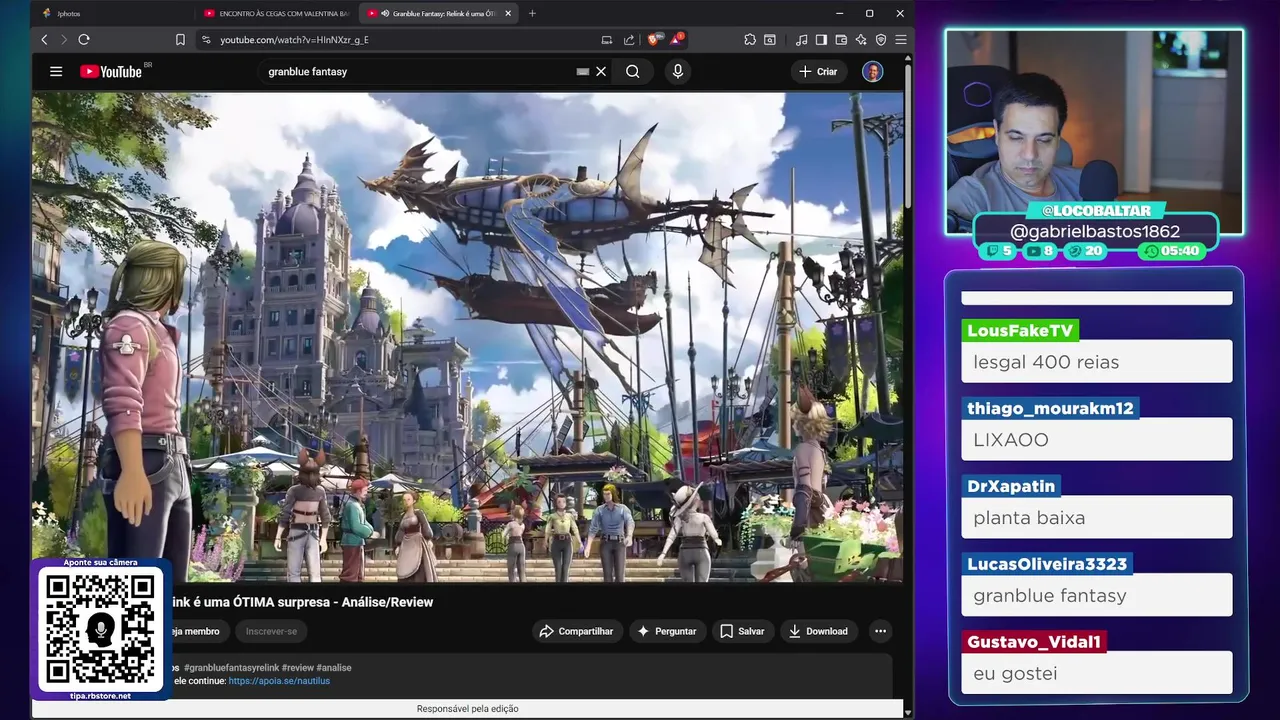
Task: Go to YouTube home via logo
Action: [111, 71]
